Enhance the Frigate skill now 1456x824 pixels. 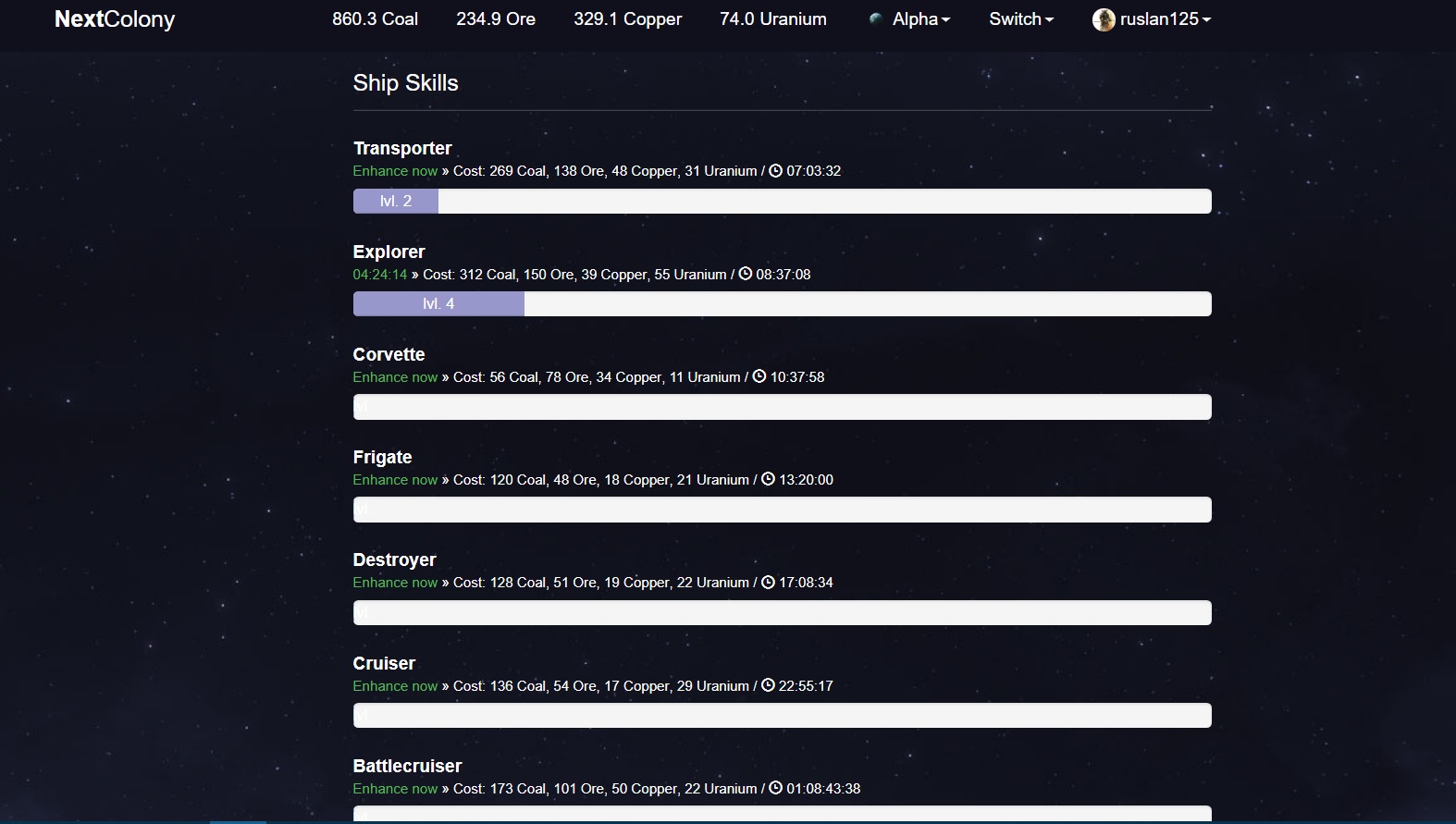pyautogui.click(x=395, y=480)
